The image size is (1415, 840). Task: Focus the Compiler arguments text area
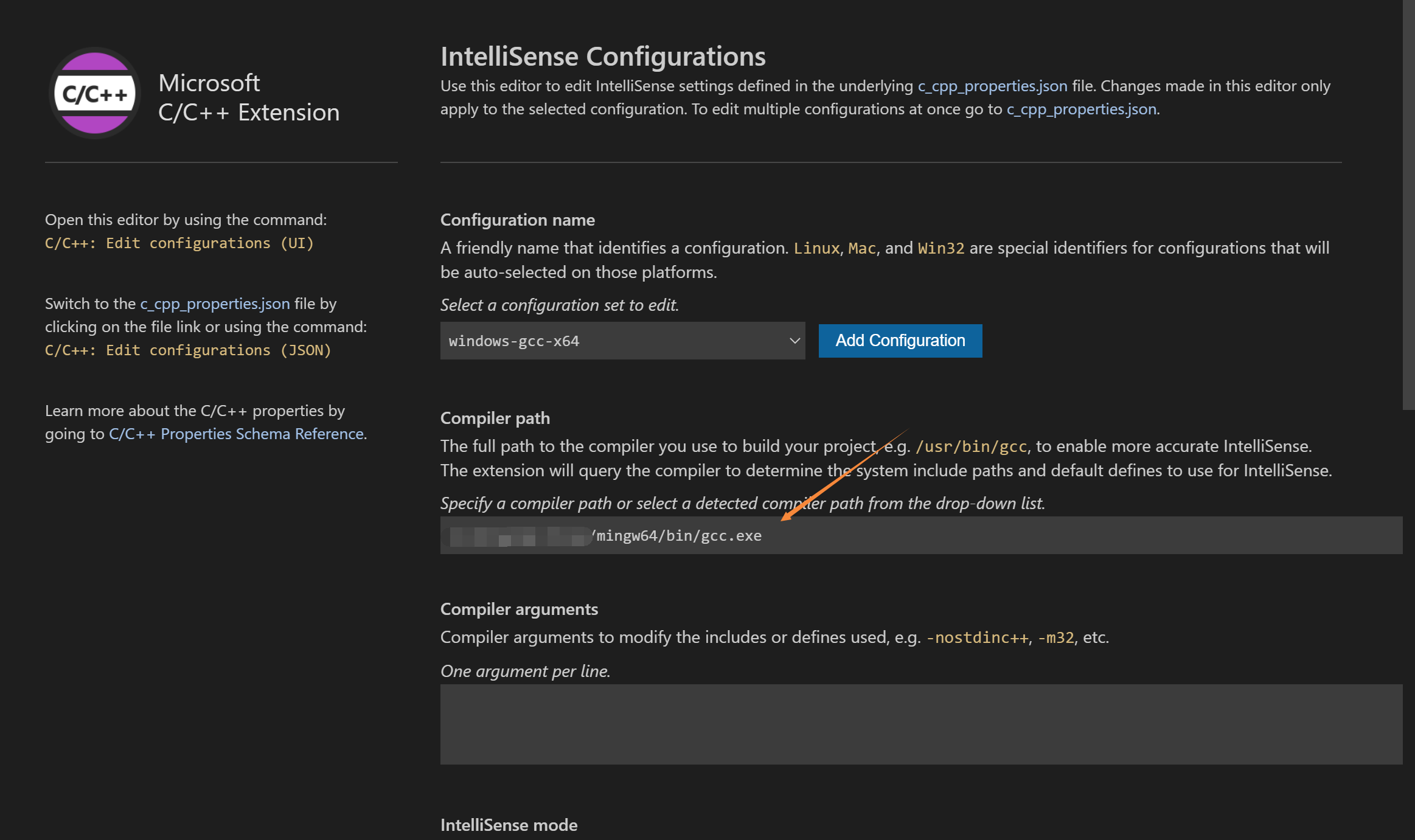click(x=921, y=724)
